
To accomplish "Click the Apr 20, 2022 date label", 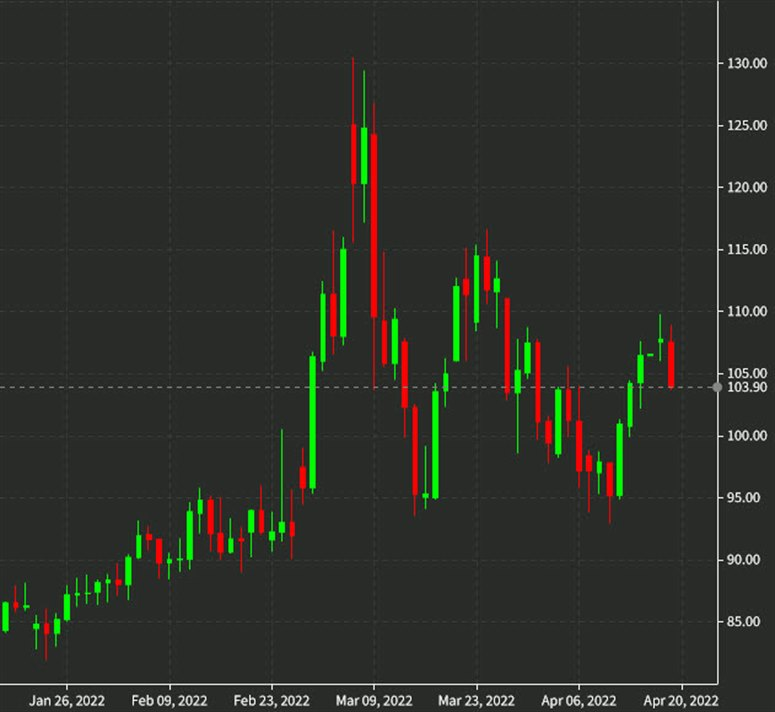I will (x=681, y=701).
